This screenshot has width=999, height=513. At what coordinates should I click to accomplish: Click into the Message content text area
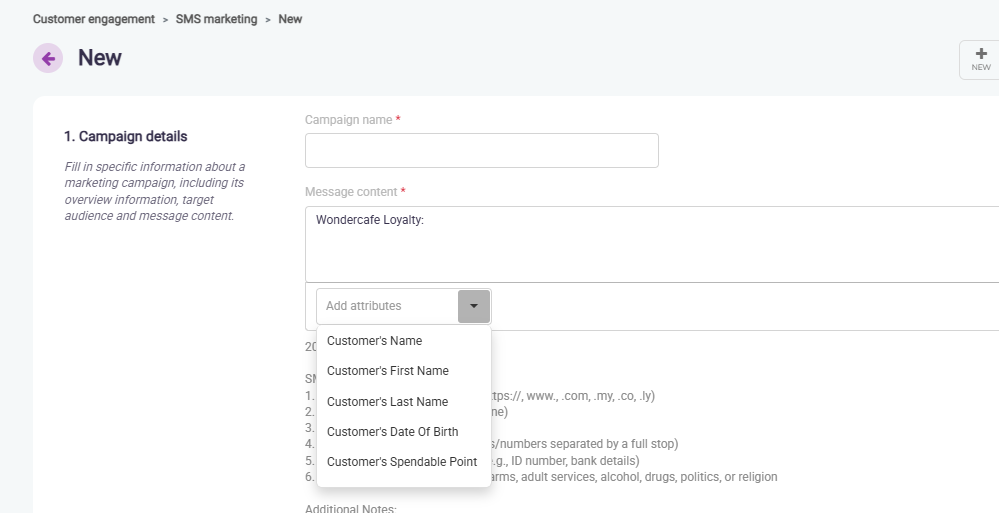coord(650,244)
